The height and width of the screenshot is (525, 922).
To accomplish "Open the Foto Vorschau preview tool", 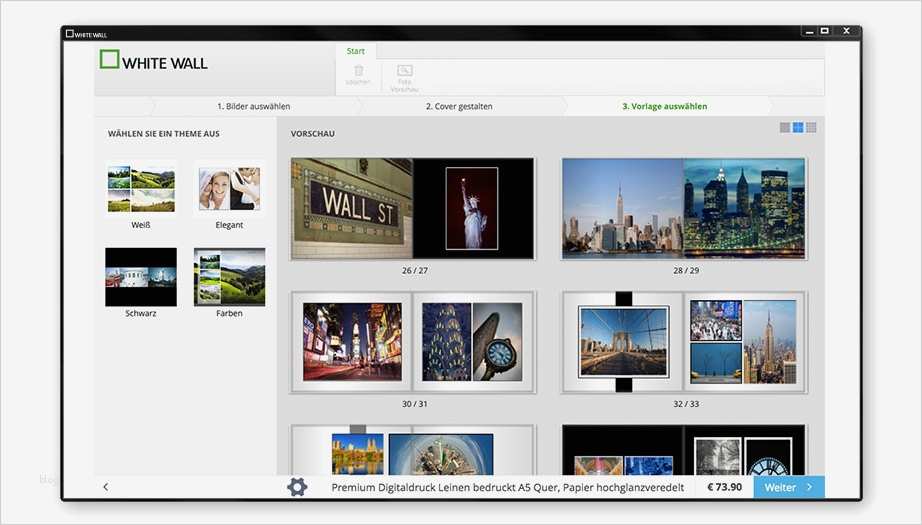I will click(x=404, y=72).
